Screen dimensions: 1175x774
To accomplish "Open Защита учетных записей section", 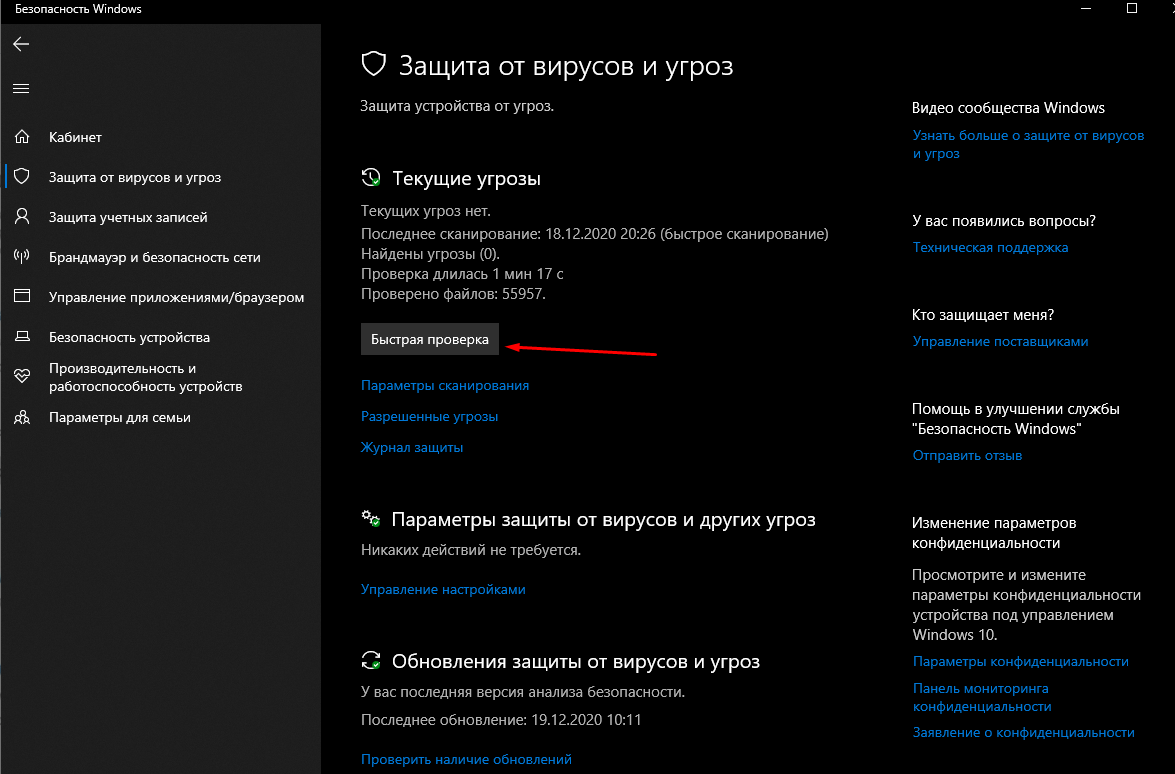I will pyautogui.click(x=128, y=217).
